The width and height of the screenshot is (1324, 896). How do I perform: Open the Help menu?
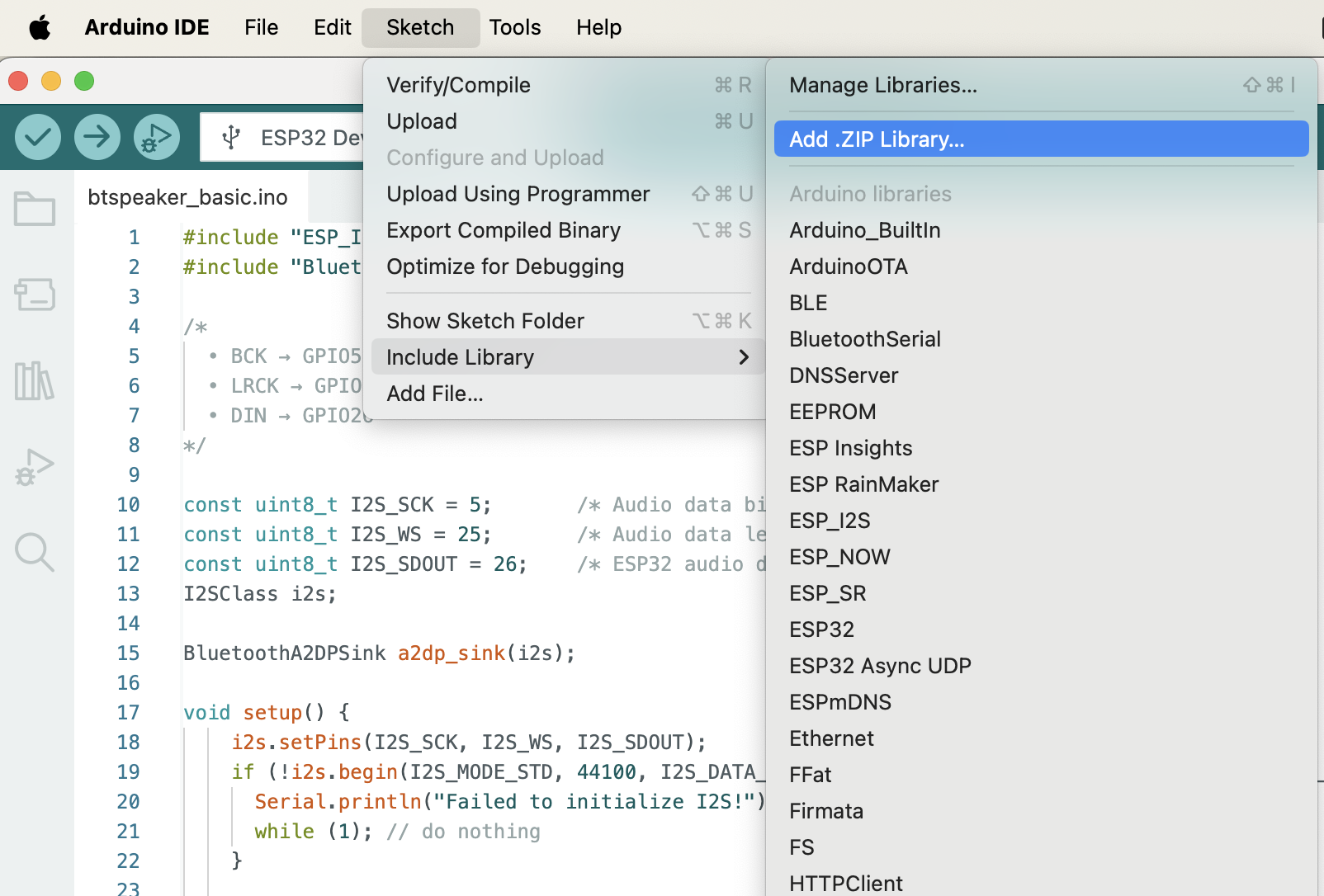(599, 27)
